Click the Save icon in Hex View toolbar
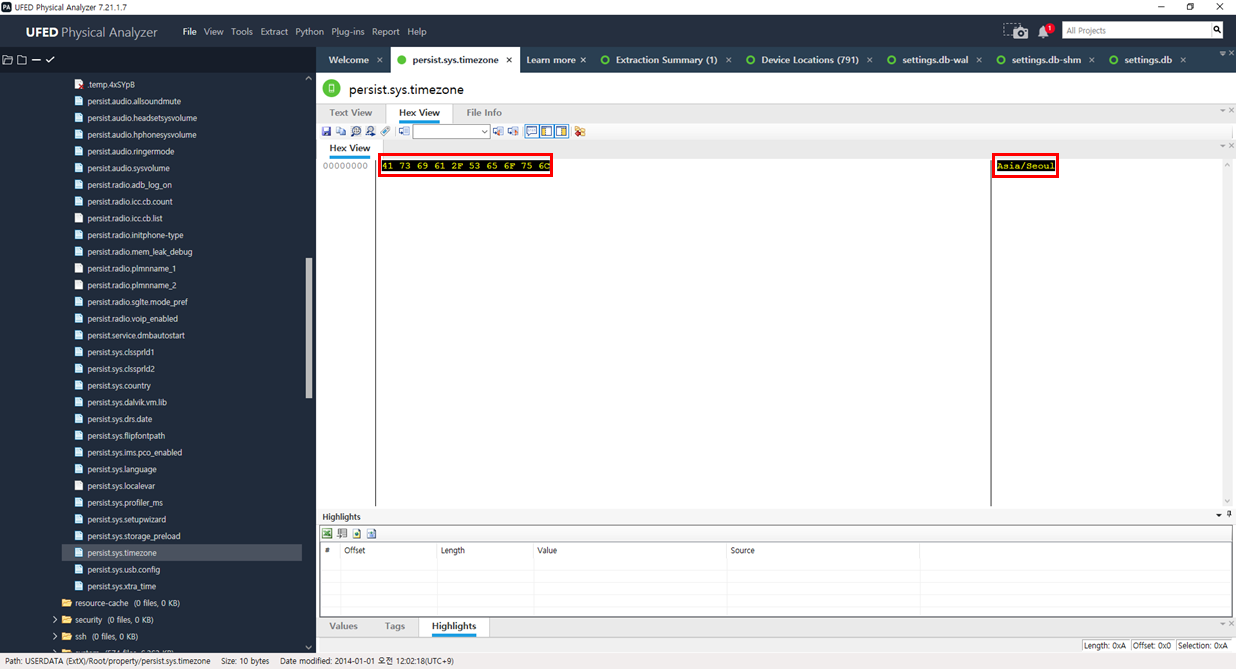This screenshot has height=669, width=1236. (x=326, y=131)
